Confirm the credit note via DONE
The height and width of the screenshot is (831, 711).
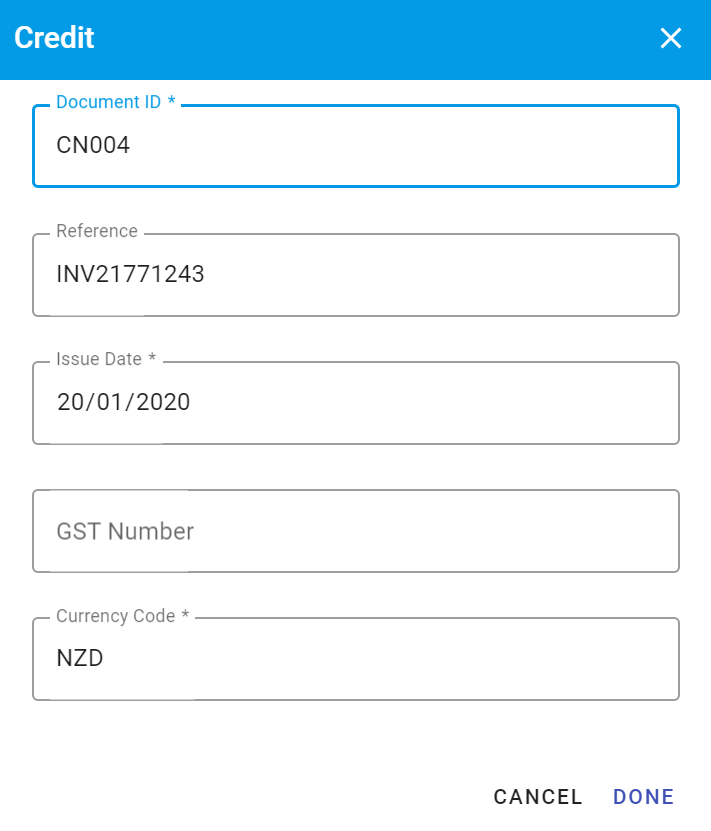click(x=643, y=797)
